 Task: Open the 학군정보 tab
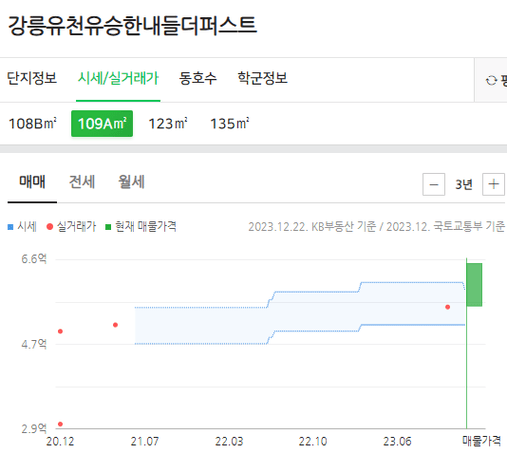262,79
